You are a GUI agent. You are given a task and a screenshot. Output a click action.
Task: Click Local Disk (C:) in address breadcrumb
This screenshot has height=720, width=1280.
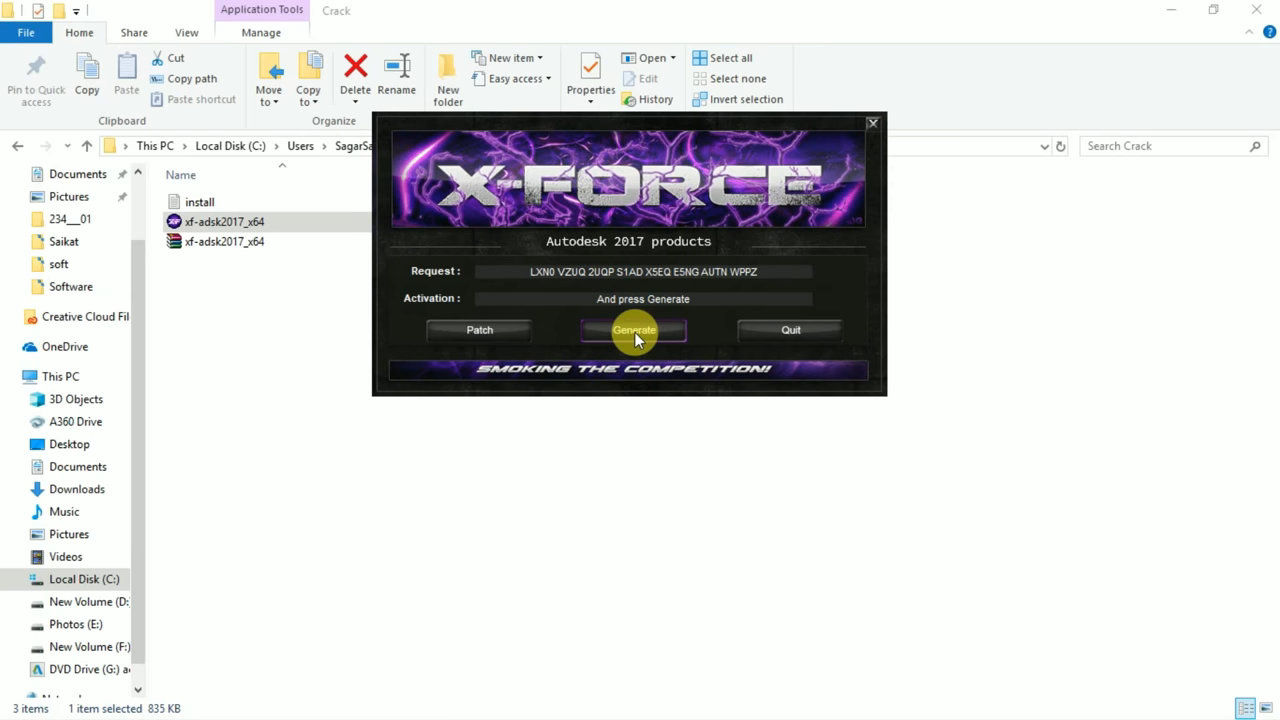click(230, 146)
